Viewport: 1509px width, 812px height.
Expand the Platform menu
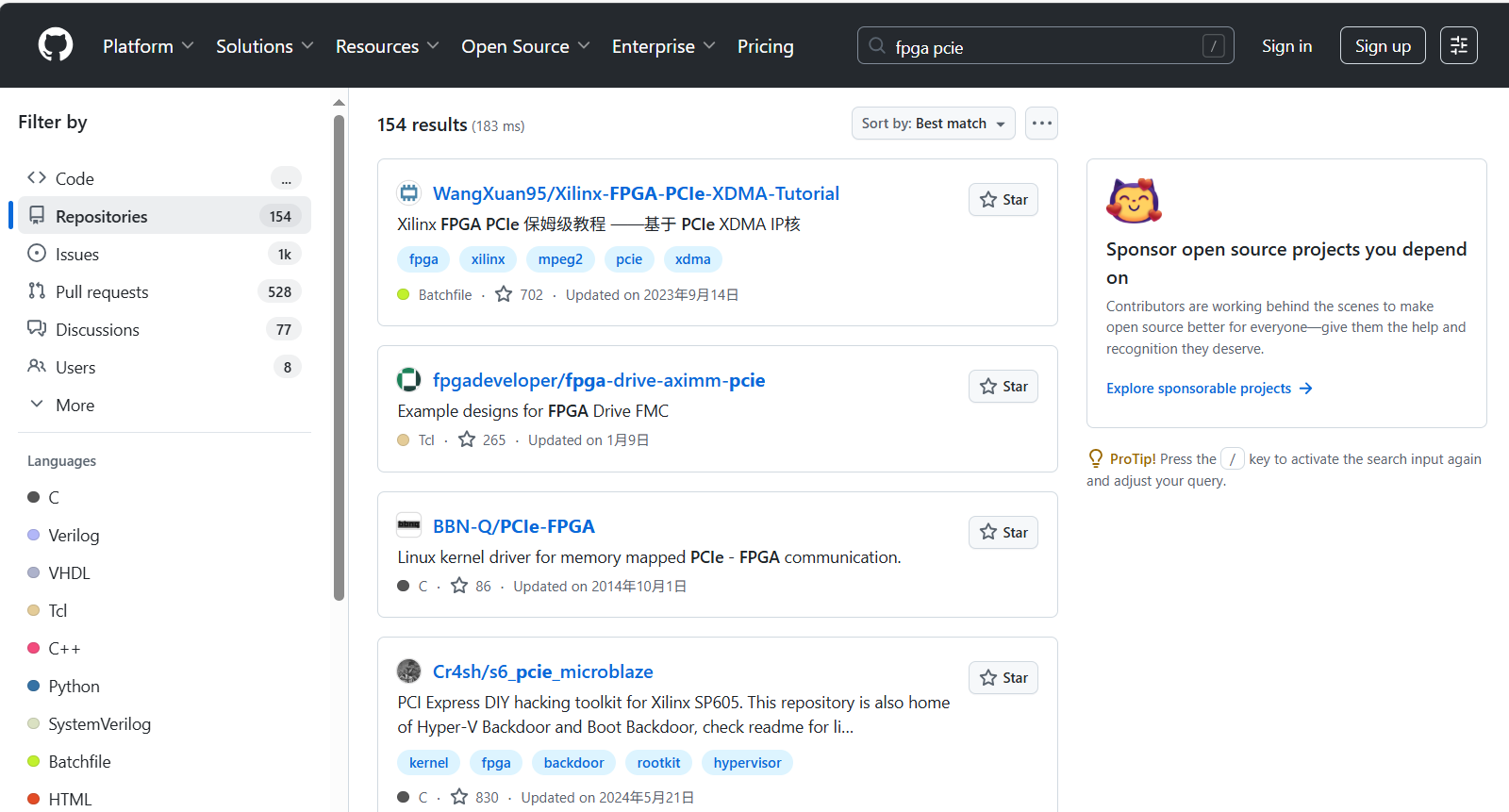click(148, 46)
